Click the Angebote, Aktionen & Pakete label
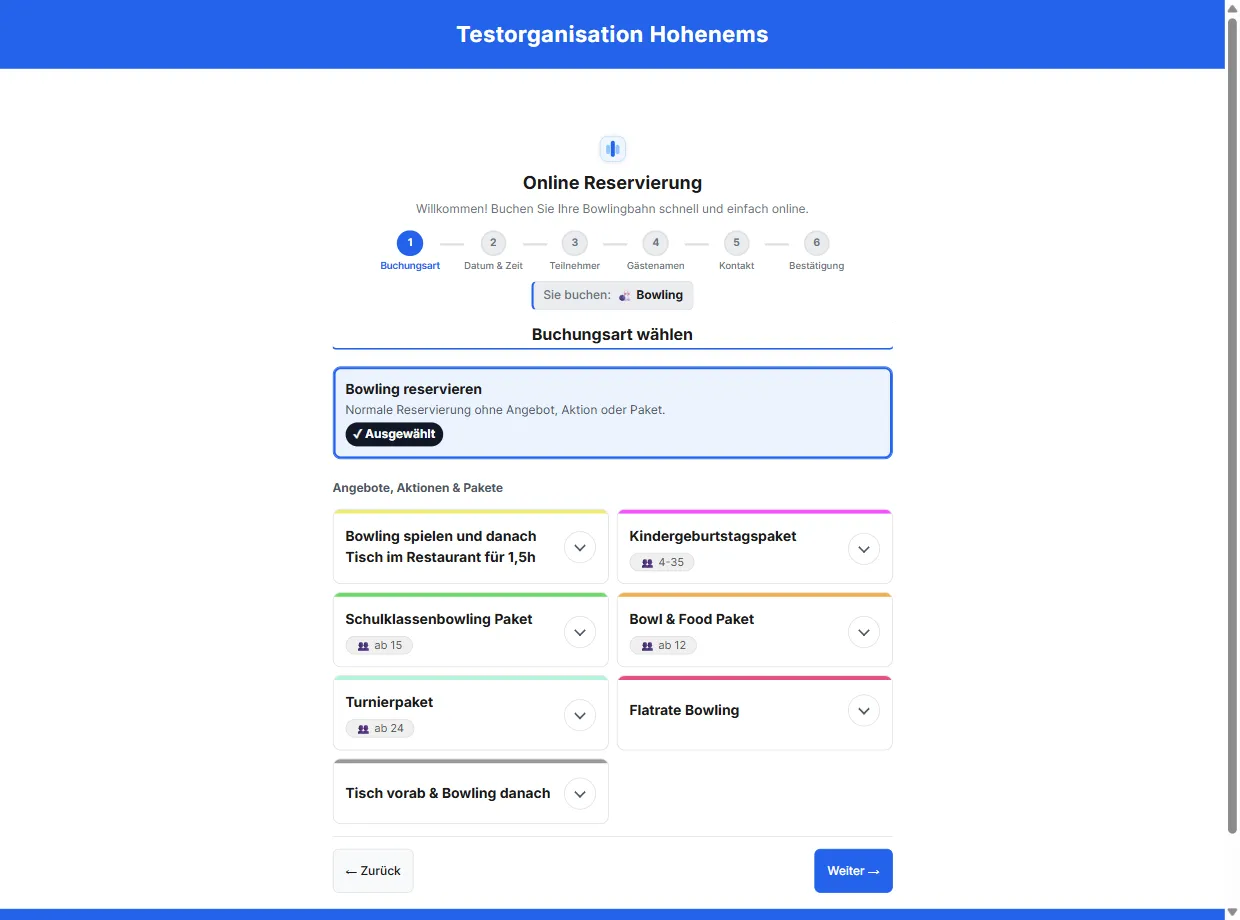 (418, 488)
